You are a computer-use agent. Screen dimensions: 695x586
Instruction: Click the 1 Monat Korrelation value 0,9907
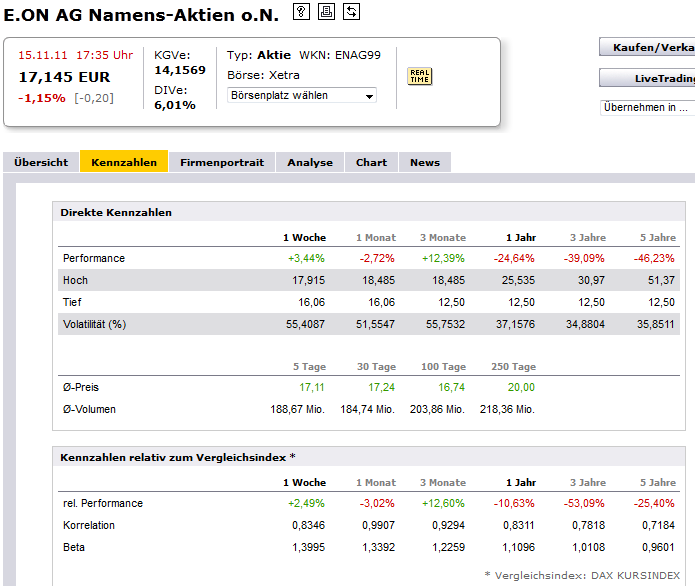[379, 525]
